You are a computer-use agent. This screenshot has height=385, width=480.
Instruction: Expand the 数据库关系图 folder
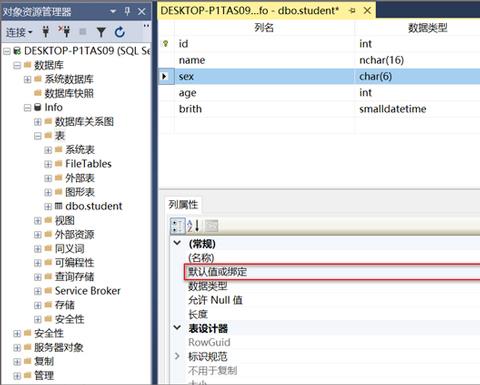click(38, 122)
